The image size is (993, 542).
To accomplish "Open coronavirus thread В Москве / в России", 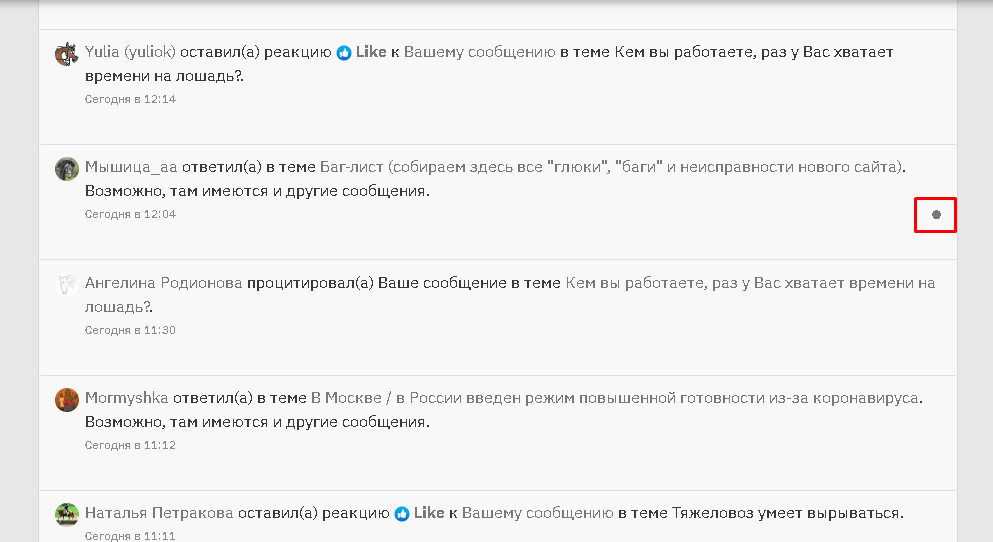I will coord(616,398).
